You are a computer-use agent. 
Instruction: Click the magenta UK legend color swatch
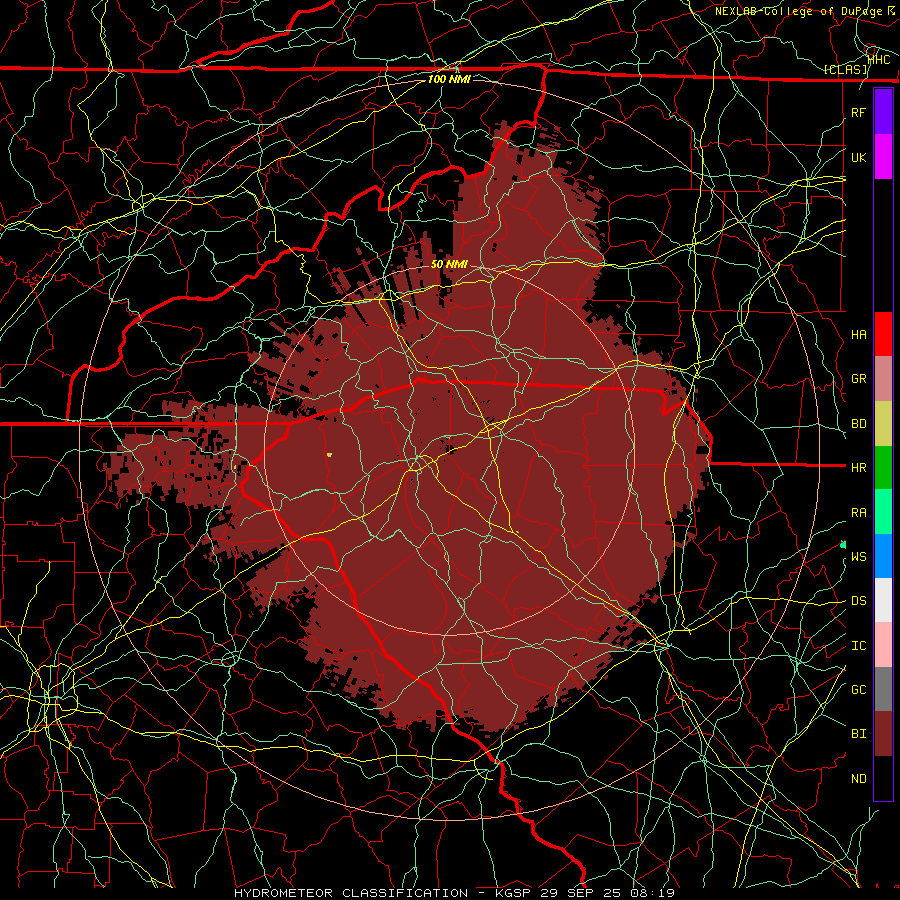[883, 157]
